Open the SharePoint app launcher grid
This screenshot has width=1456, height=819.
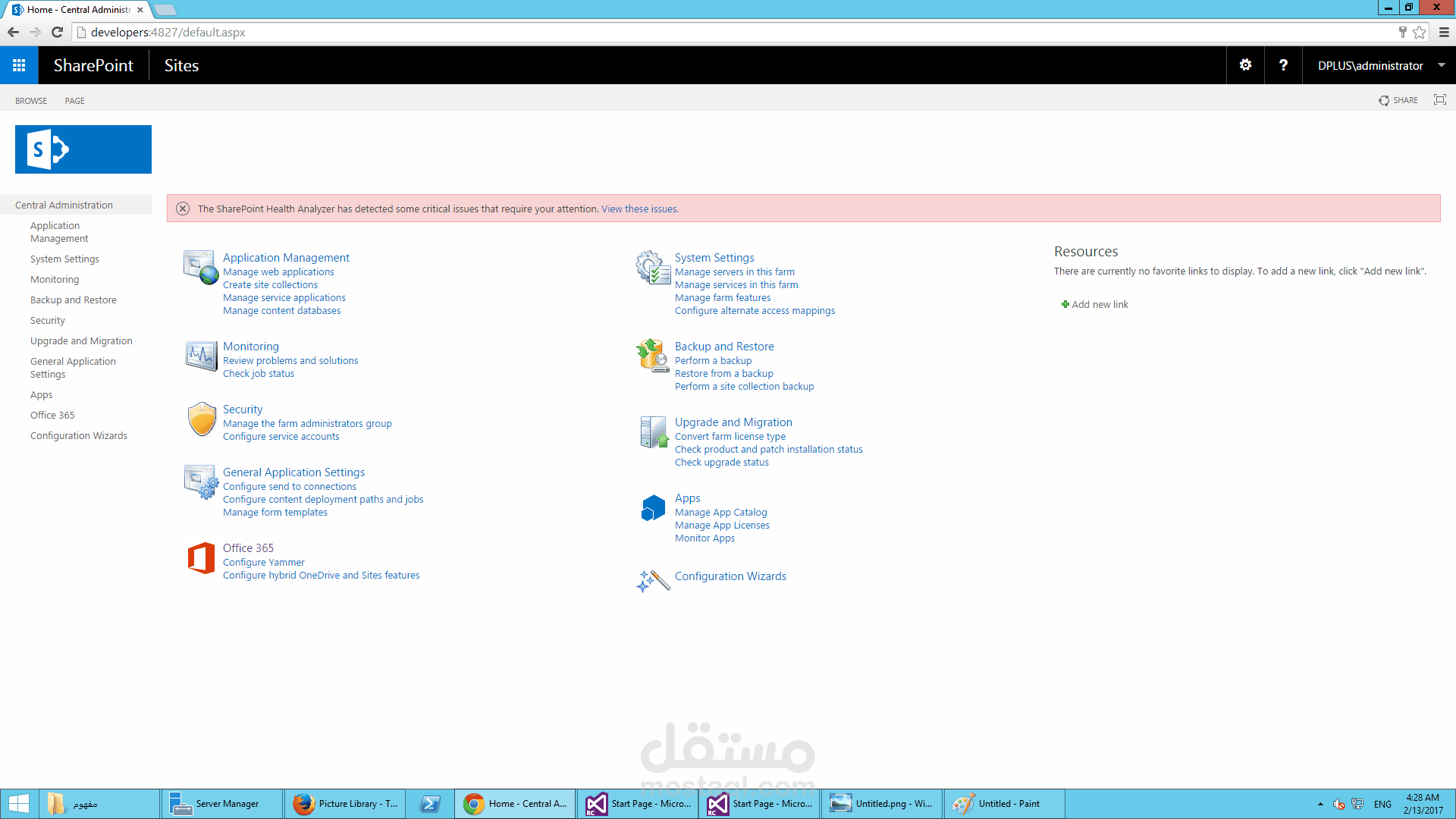coord(19,65)
